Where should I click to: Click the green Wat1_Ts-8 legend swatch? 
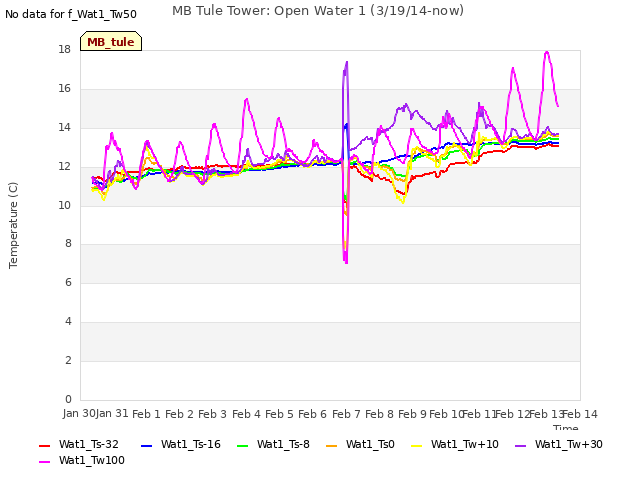click(x=242, y=446)
